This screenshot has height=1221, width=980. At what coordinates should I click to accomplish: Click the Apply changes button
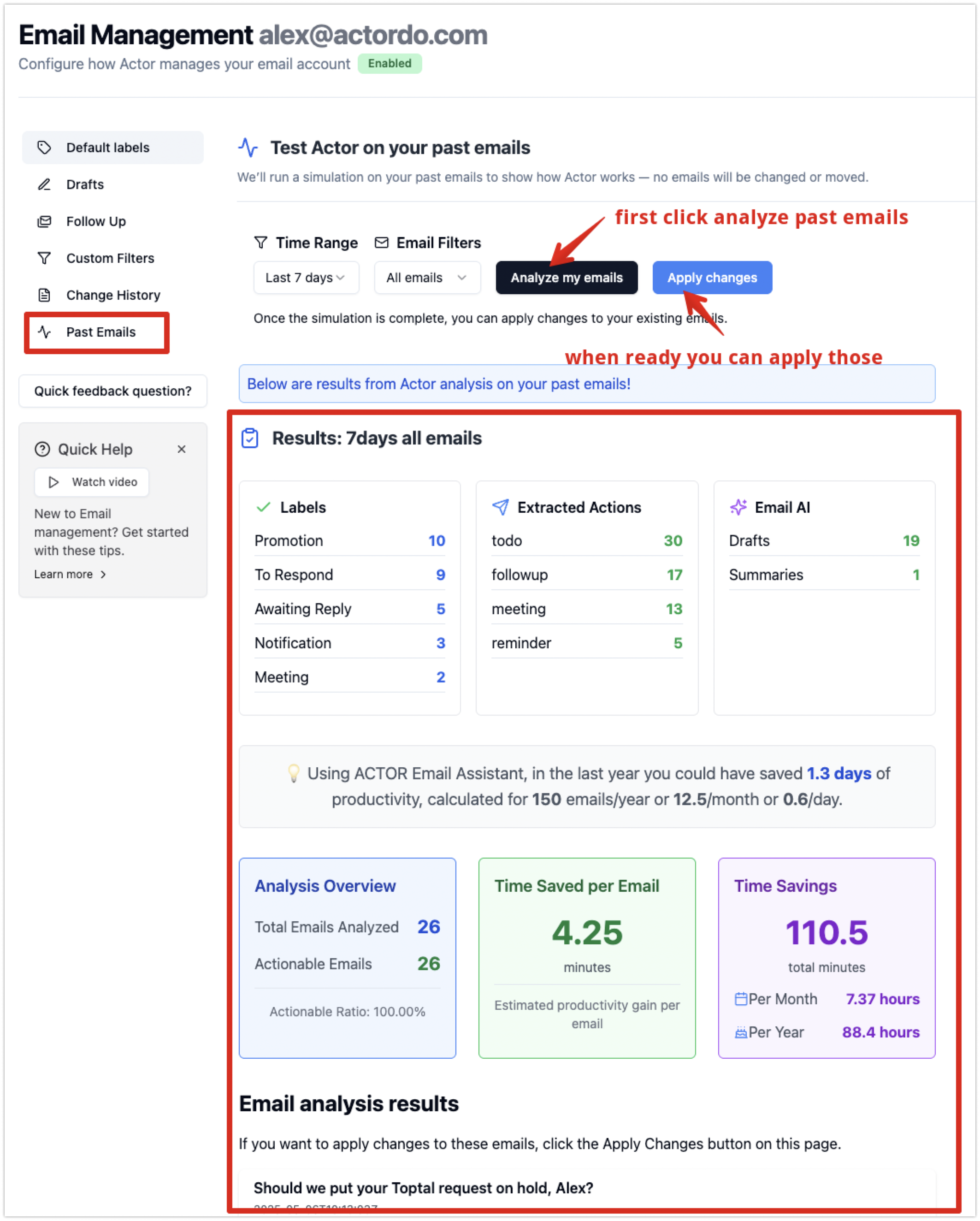click(x=712, y=278)
